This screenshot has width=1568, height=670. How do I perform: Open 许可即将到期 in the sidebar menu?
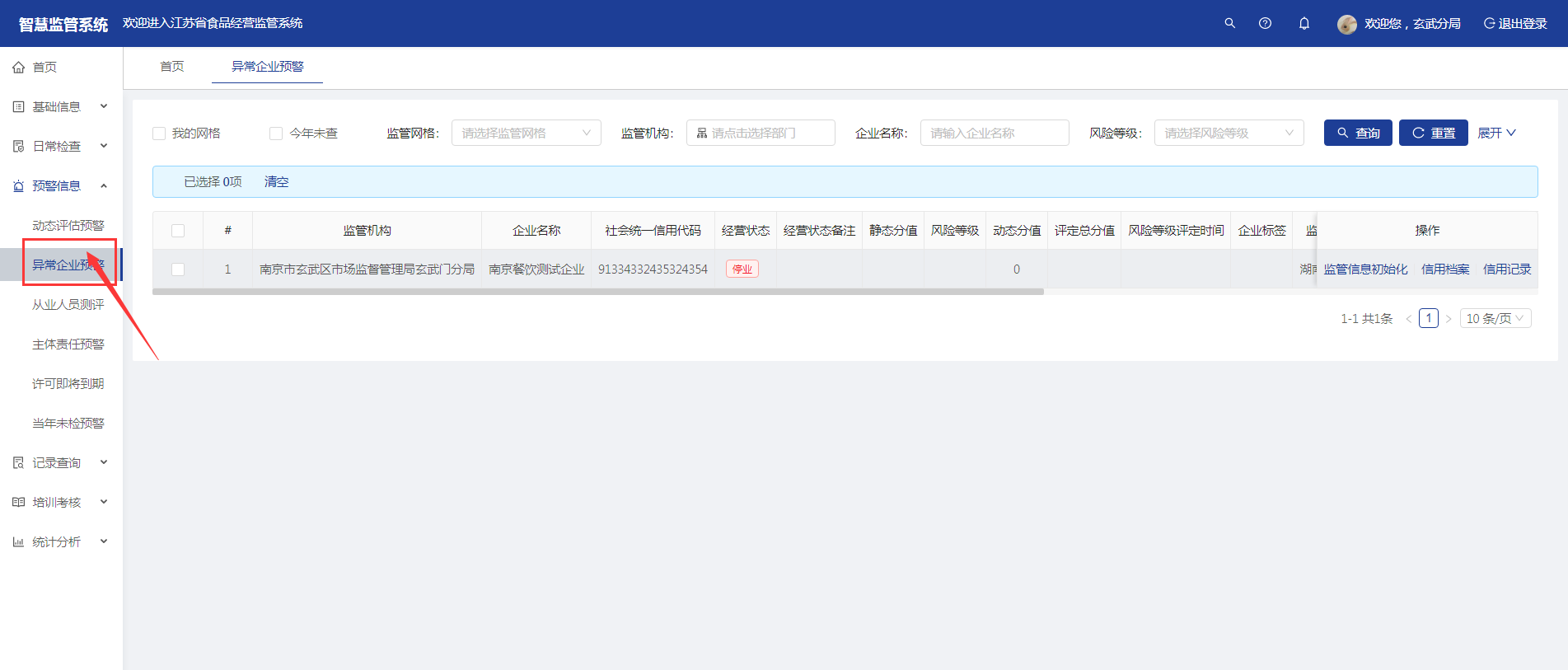[68, 384]
